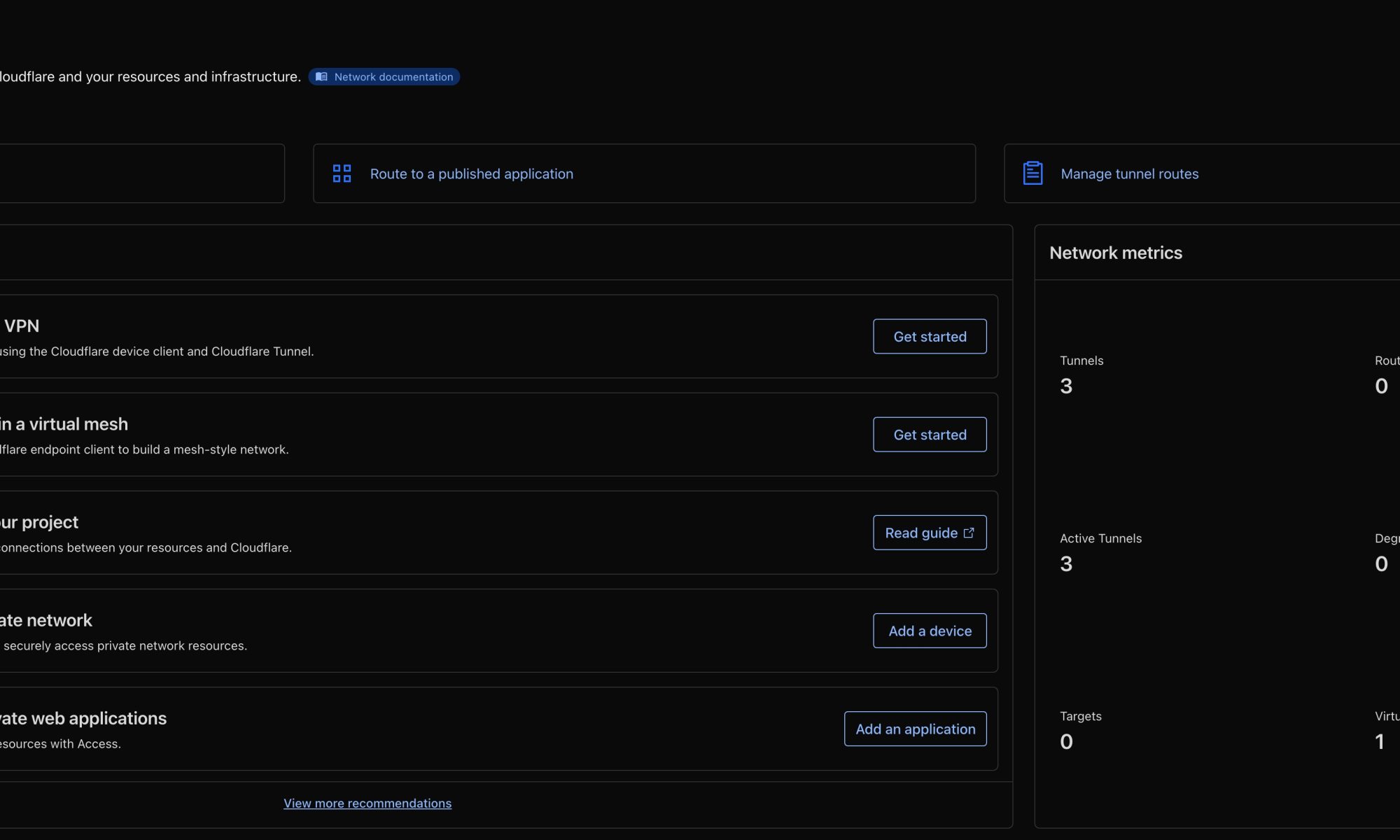Click the Targets metric value
The height and width of the screenshot is (840, 1400).
[x=1066, y=742]
